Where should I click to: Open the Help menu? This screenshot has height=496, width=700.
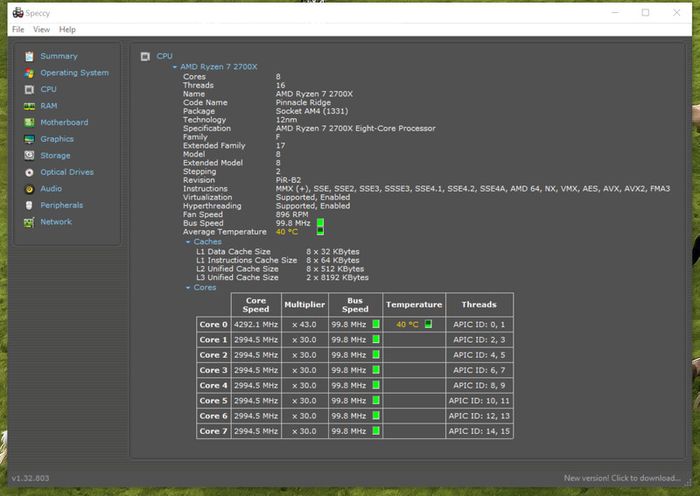pyautogui.click(x=67, y=29)
